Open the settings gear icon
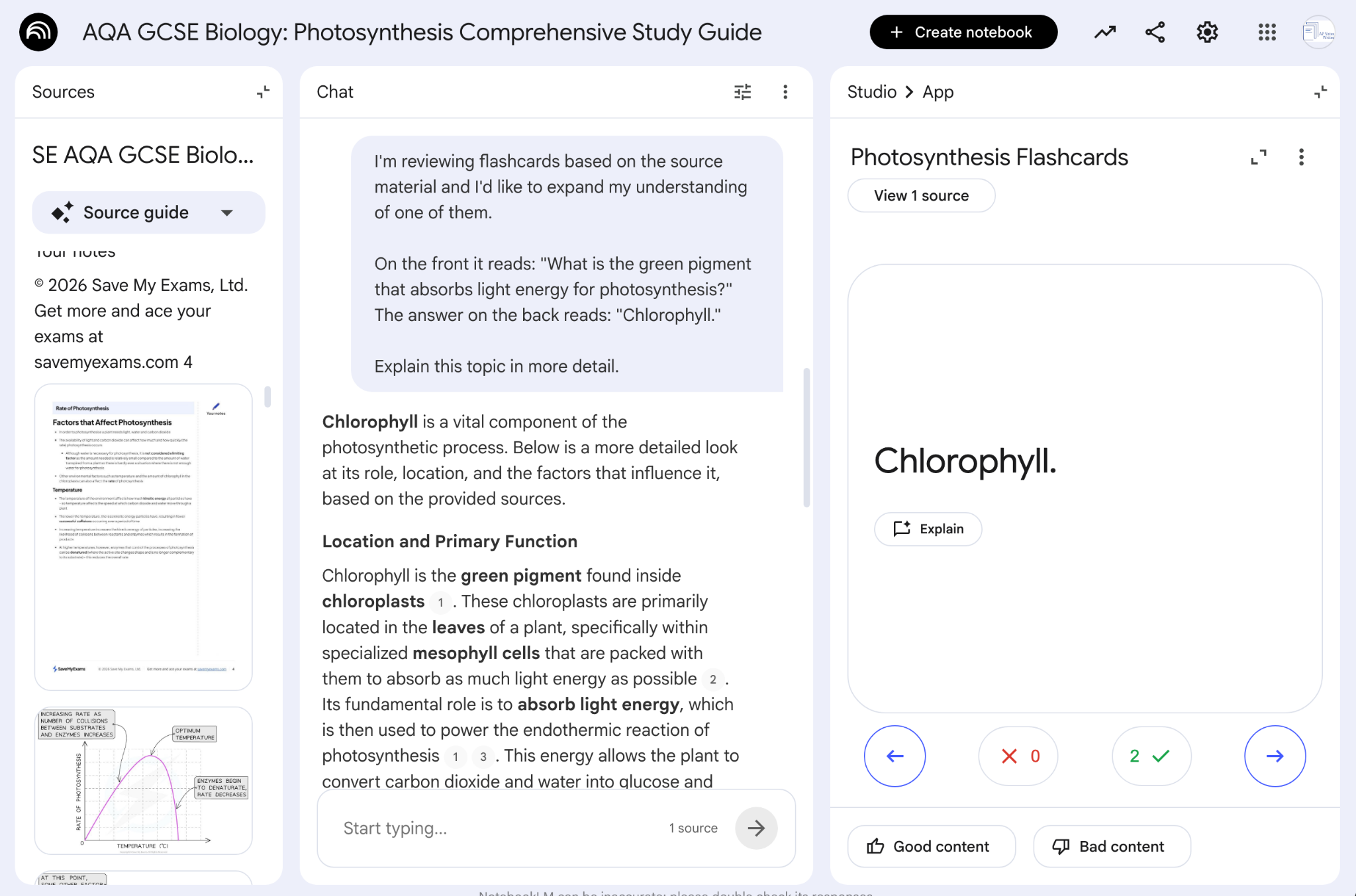 point(1207,32)
